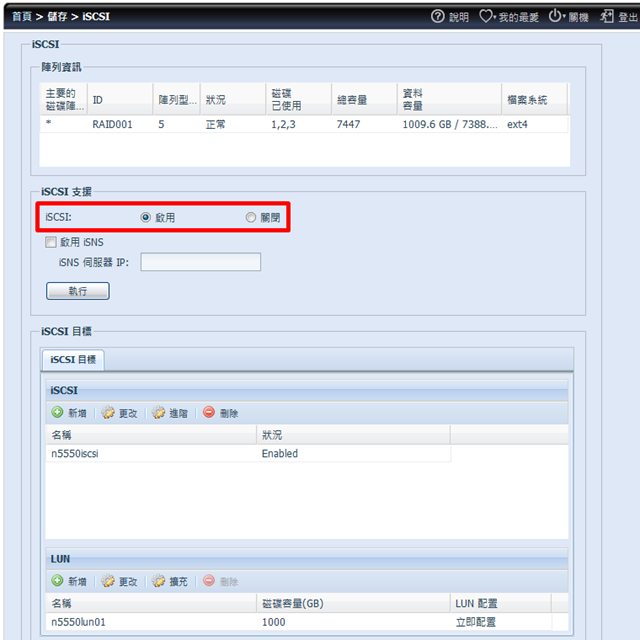Click the 7447 total capacity cell
Image resolution: width=640 pixels, height=640 pixels.
point(348,124)
